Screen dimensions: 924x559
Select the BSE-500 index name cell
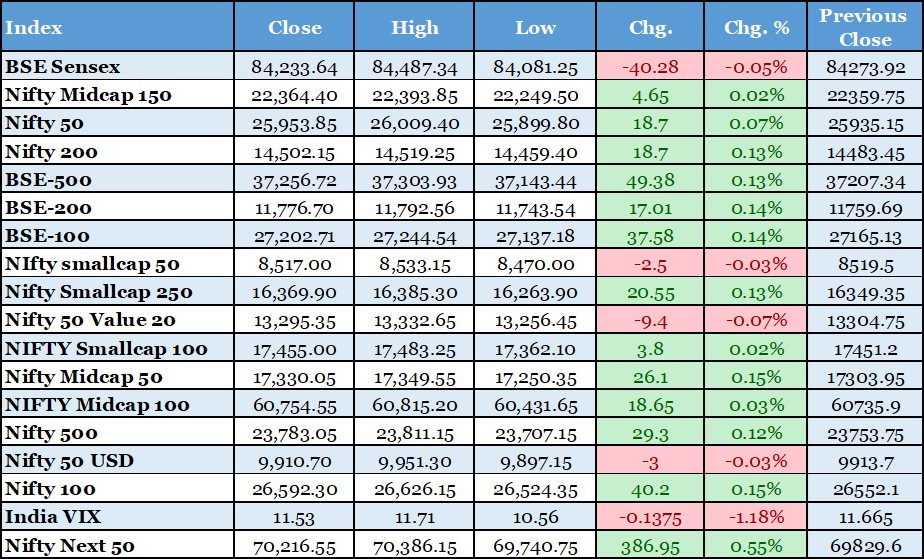pyautogui.click(x=49, y=180)
